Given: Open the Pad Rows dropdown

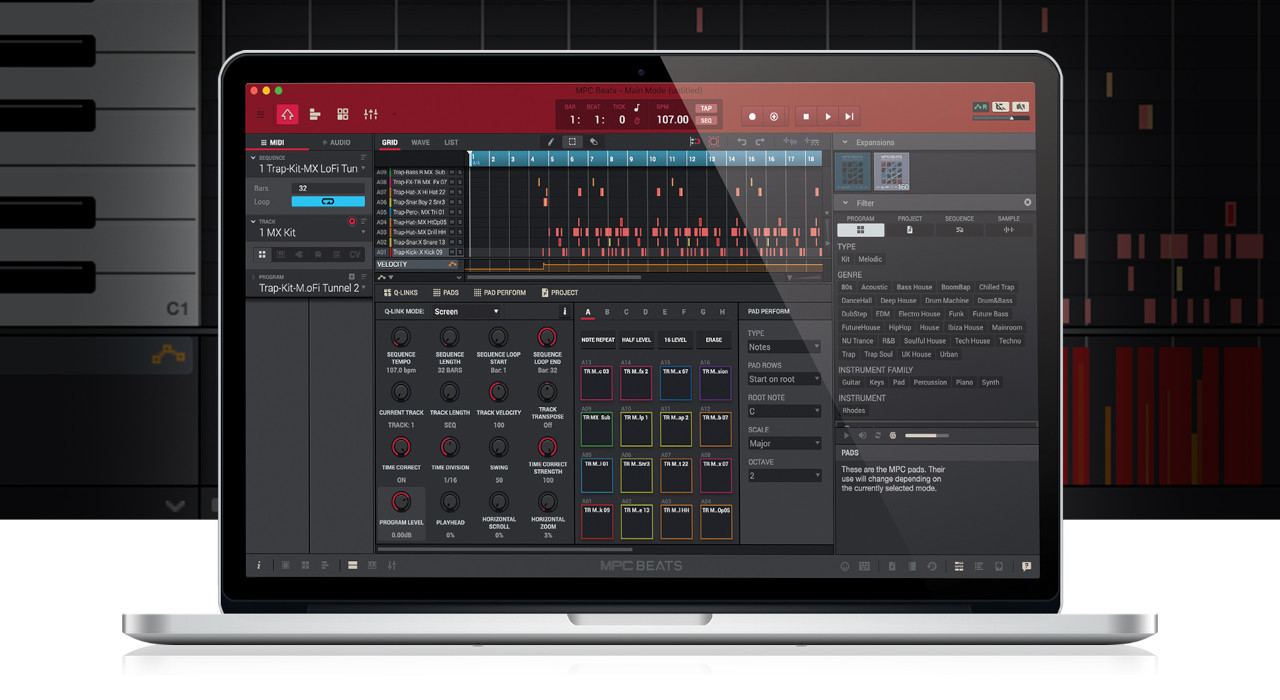Looking at the screenshot, I should click(784, 379).
